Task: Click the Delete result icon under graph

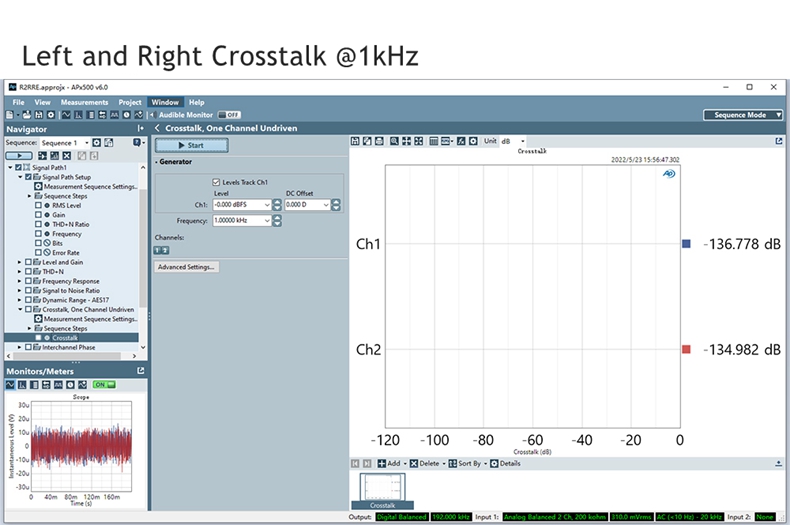Action: [414, 464]
